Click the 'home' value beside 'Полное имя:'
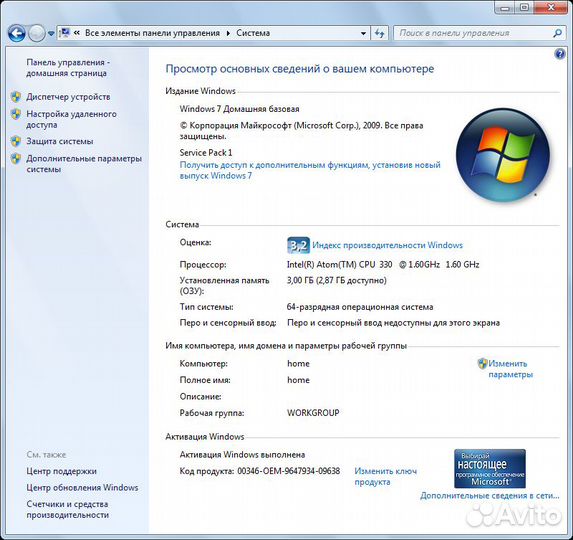The height and width of the screenshot is (540, 573). point(298,380)
